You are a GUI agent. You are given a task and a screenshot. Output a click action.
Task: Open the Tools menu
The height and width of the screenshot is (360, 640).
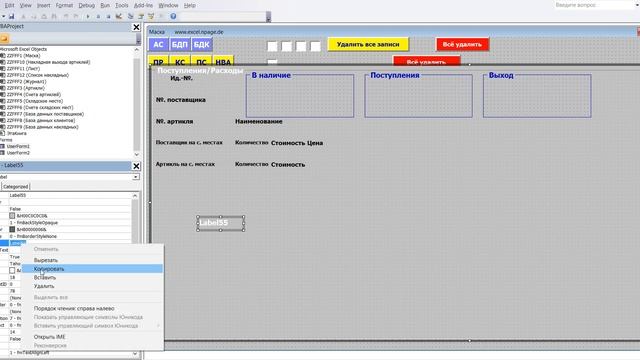(122, 5)
